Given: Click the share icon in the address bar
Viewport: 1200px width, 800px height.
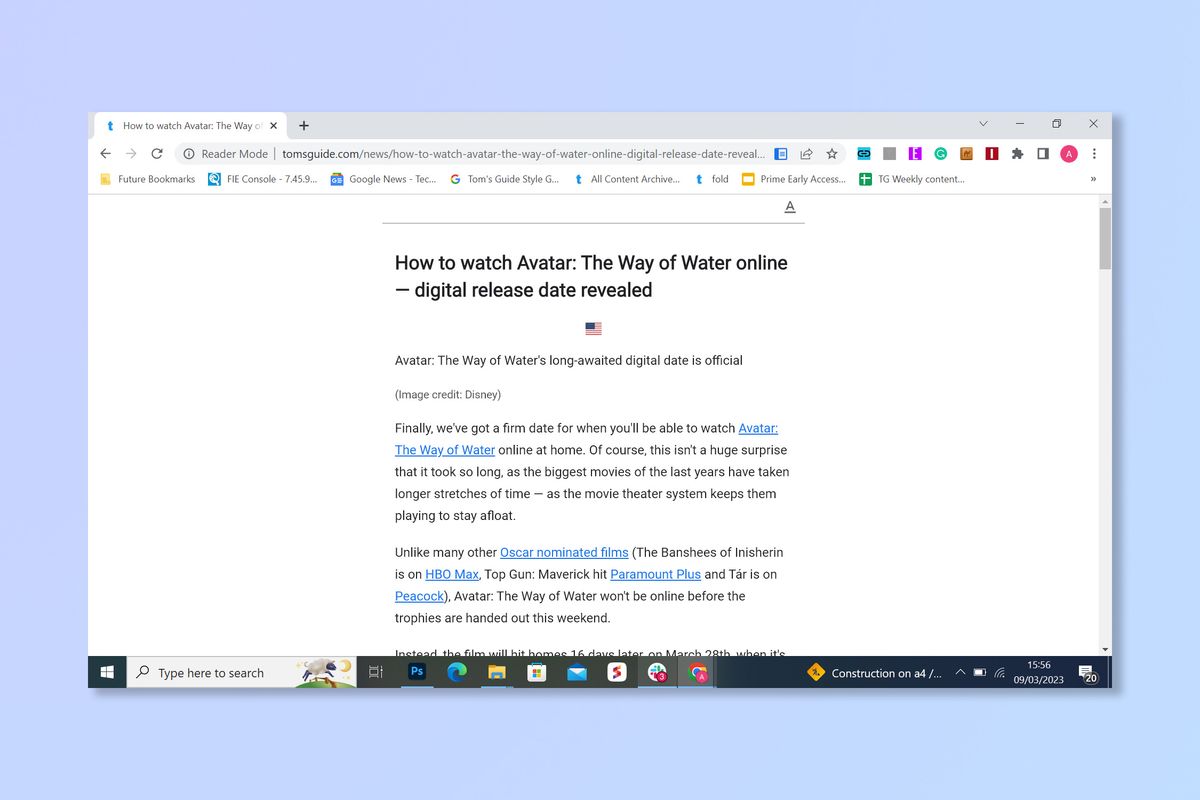Looking at the screenshot, I should [806, 153].
